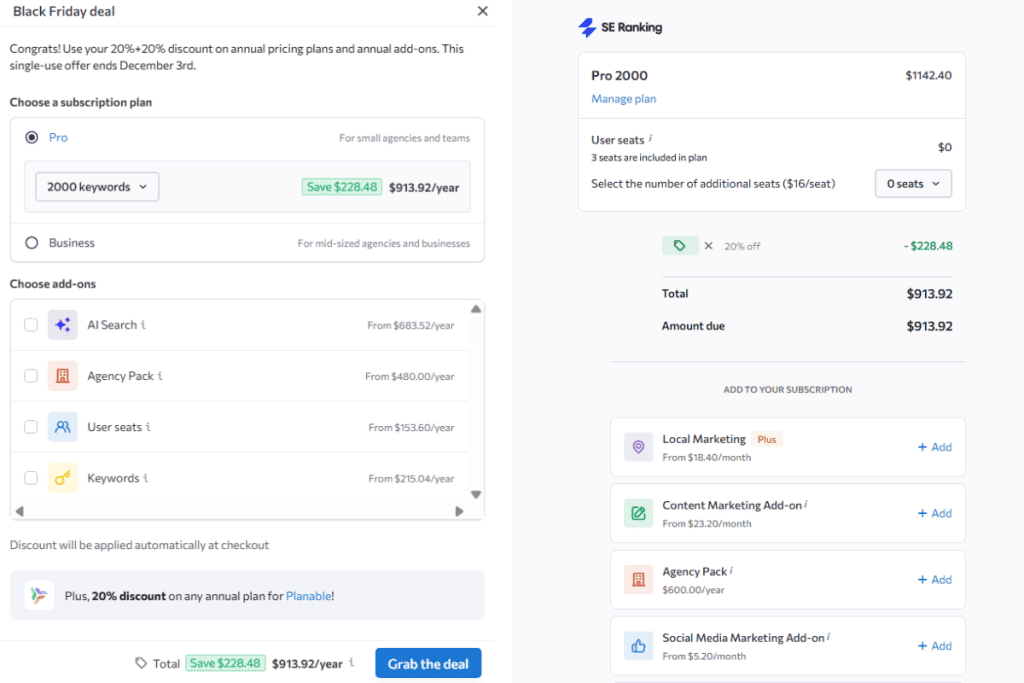Expand the 0 seats dropdown
Image resolution: width=1024 pixels, height=683 pixels.
[x=912, y=184]
